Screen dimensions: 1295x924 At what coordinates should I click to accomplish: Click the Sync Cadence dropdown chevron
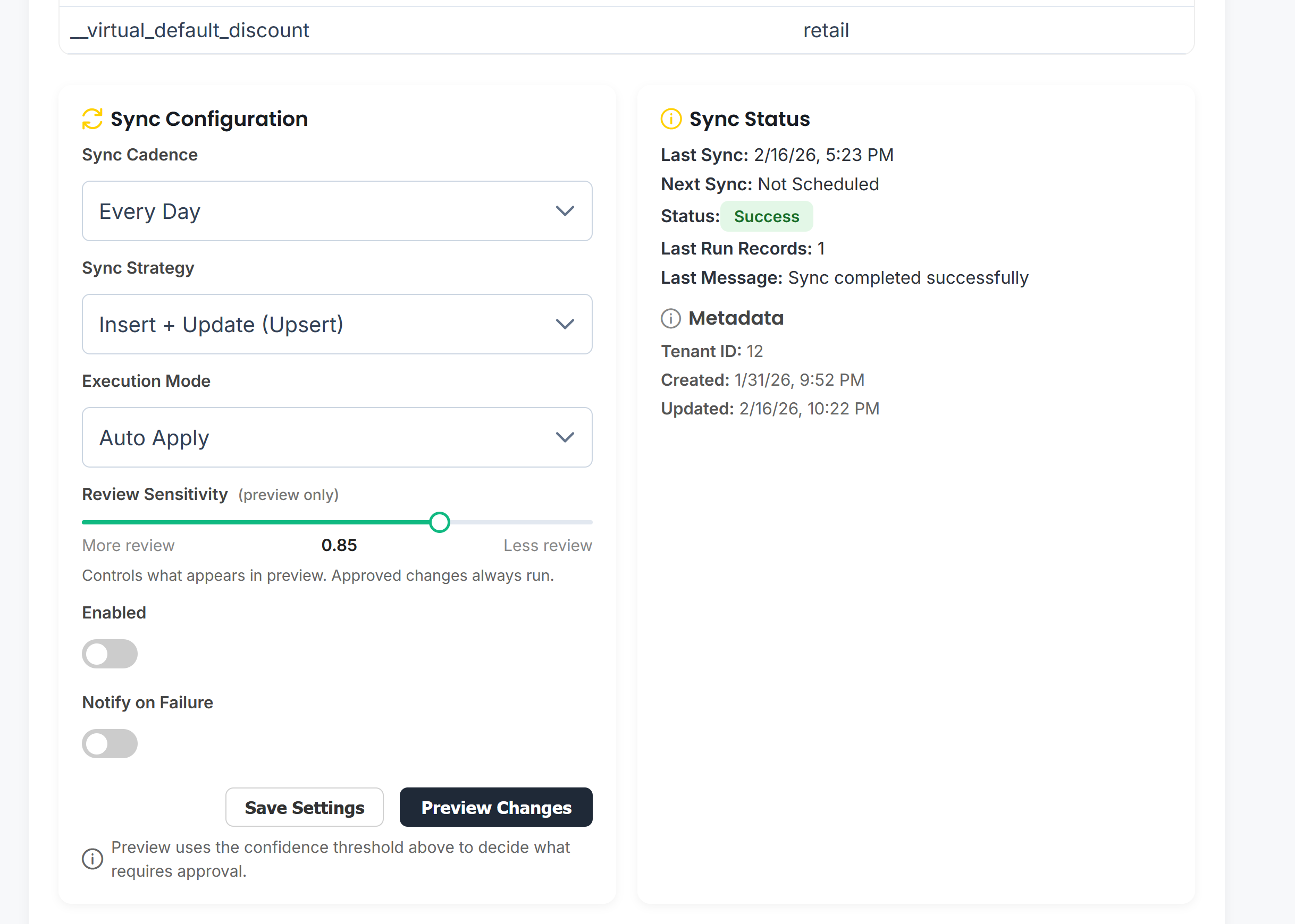(565, 211)
